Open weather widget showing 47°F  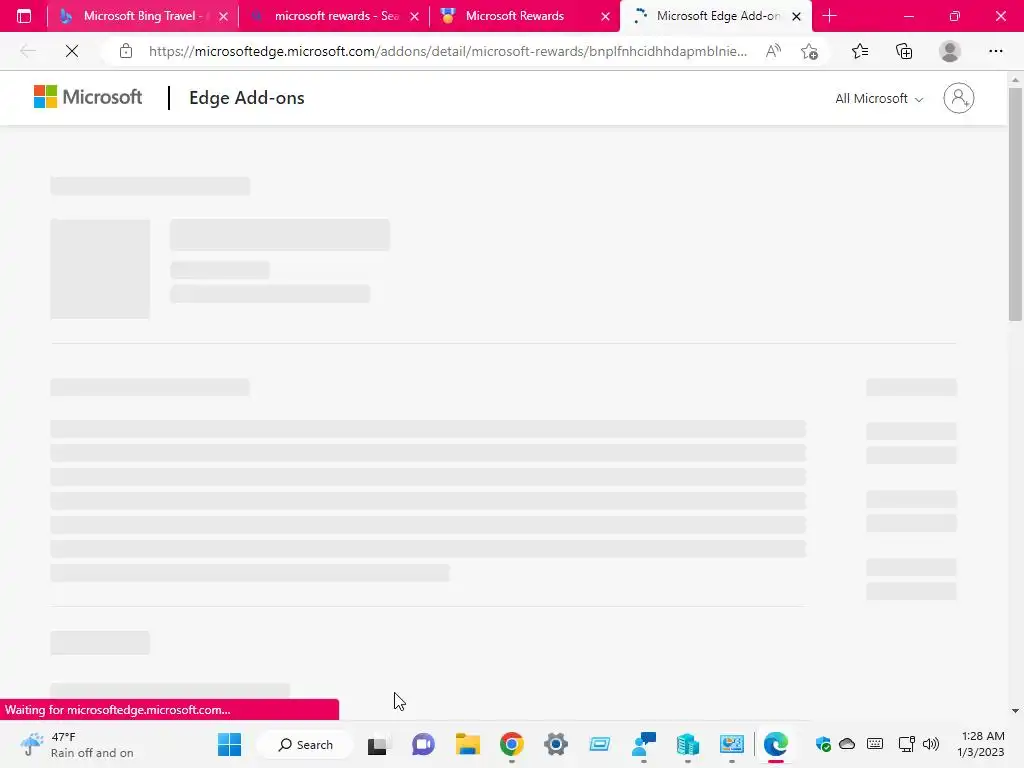click(77, 744)
